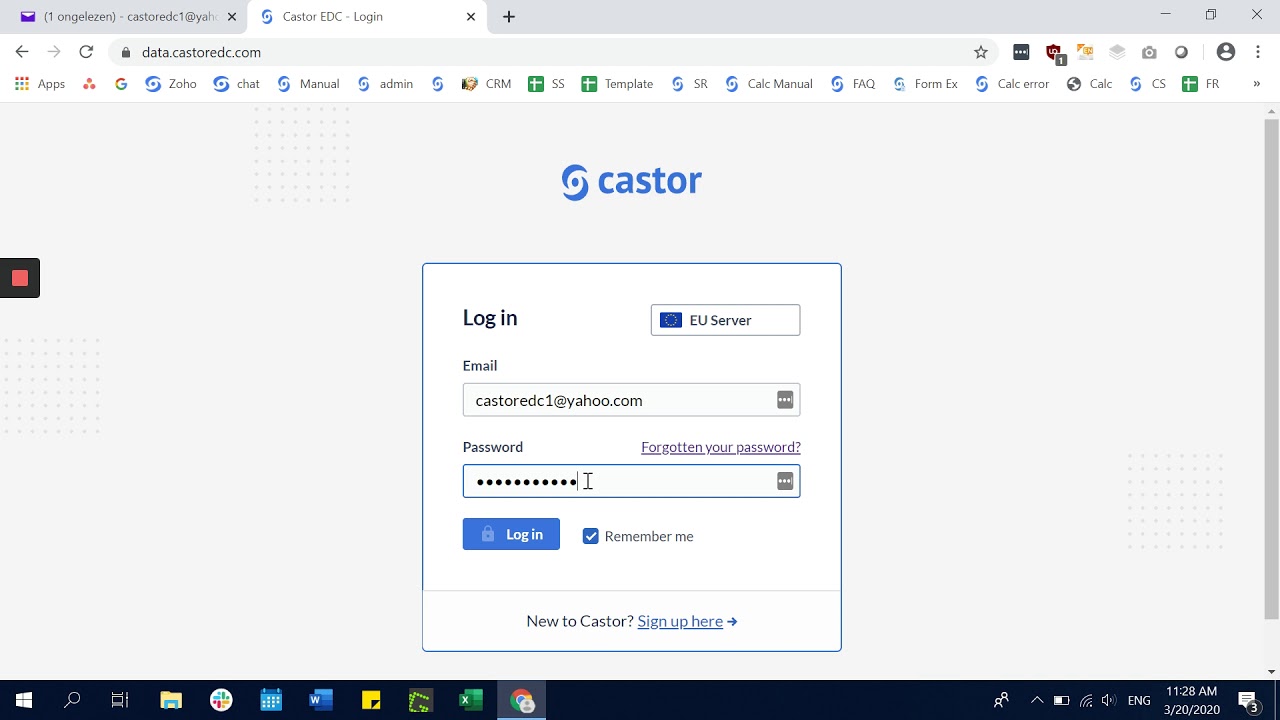This screenshot has width=1280, height=720.
Task: Open Word from the taskbar
Action: [321, 700]
